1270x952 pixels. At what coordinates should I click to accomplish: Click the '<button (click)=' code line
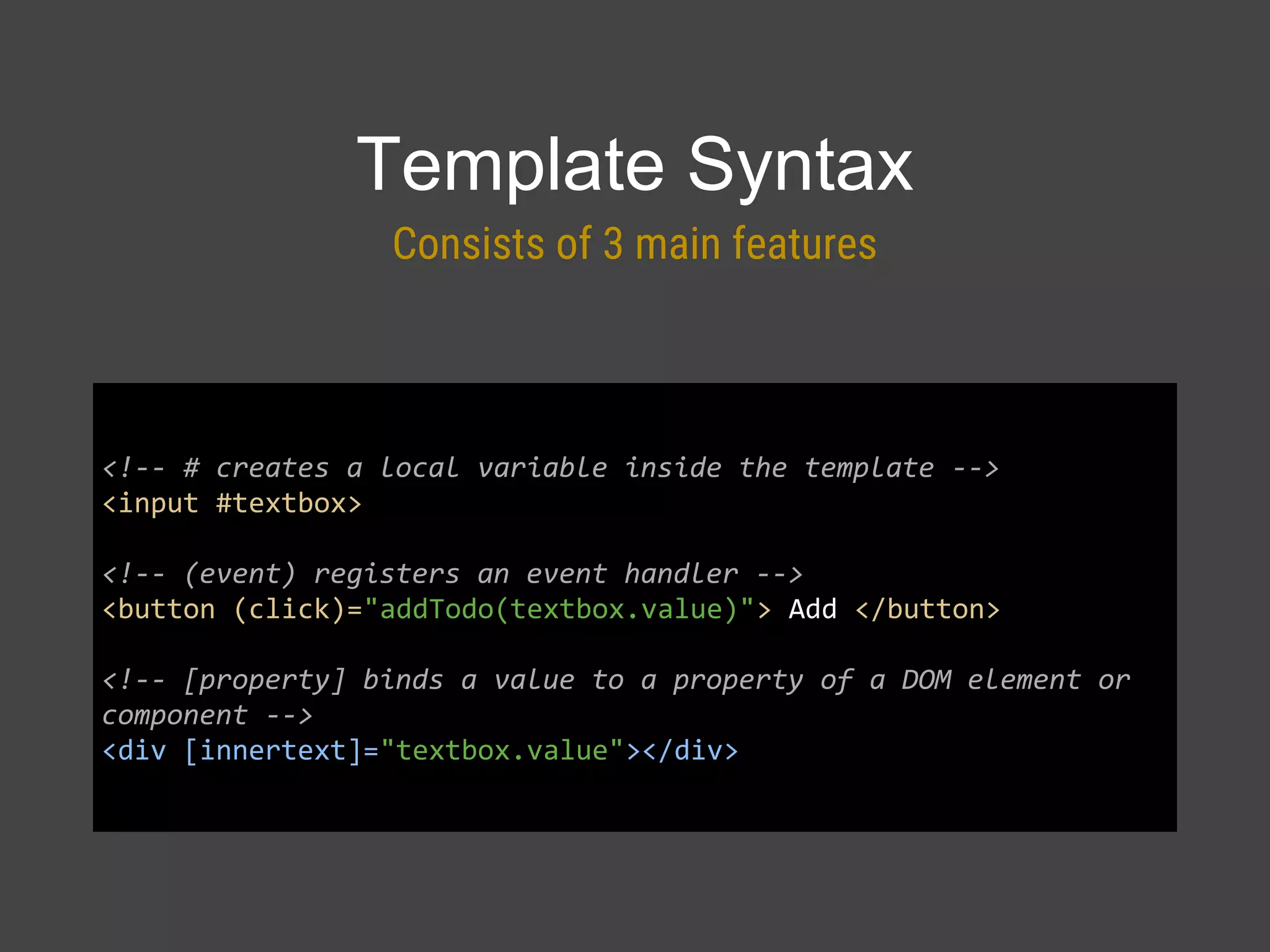tap(551, 609)
